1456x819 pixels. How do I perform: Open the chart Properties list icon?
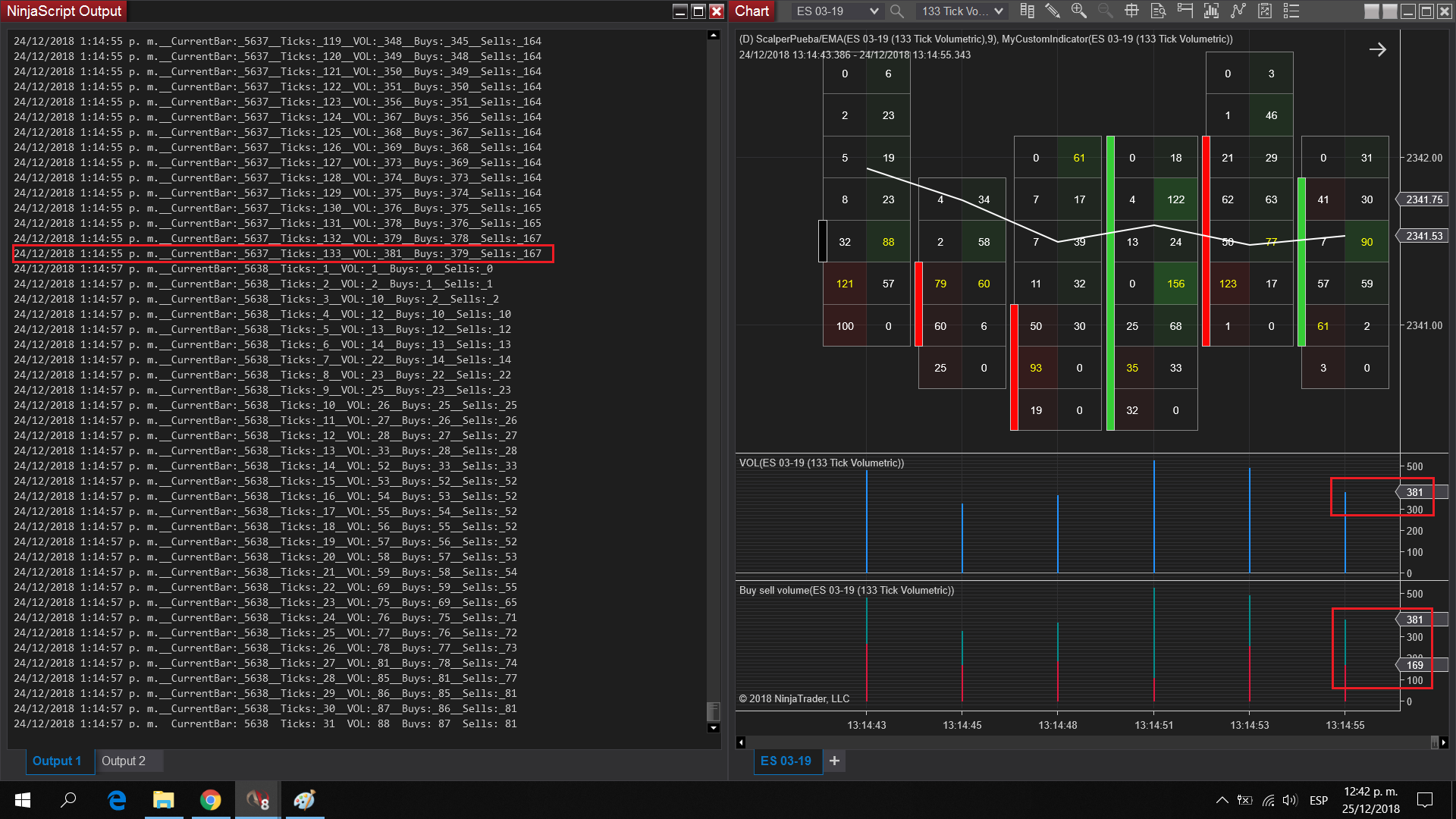[1291, 11]
